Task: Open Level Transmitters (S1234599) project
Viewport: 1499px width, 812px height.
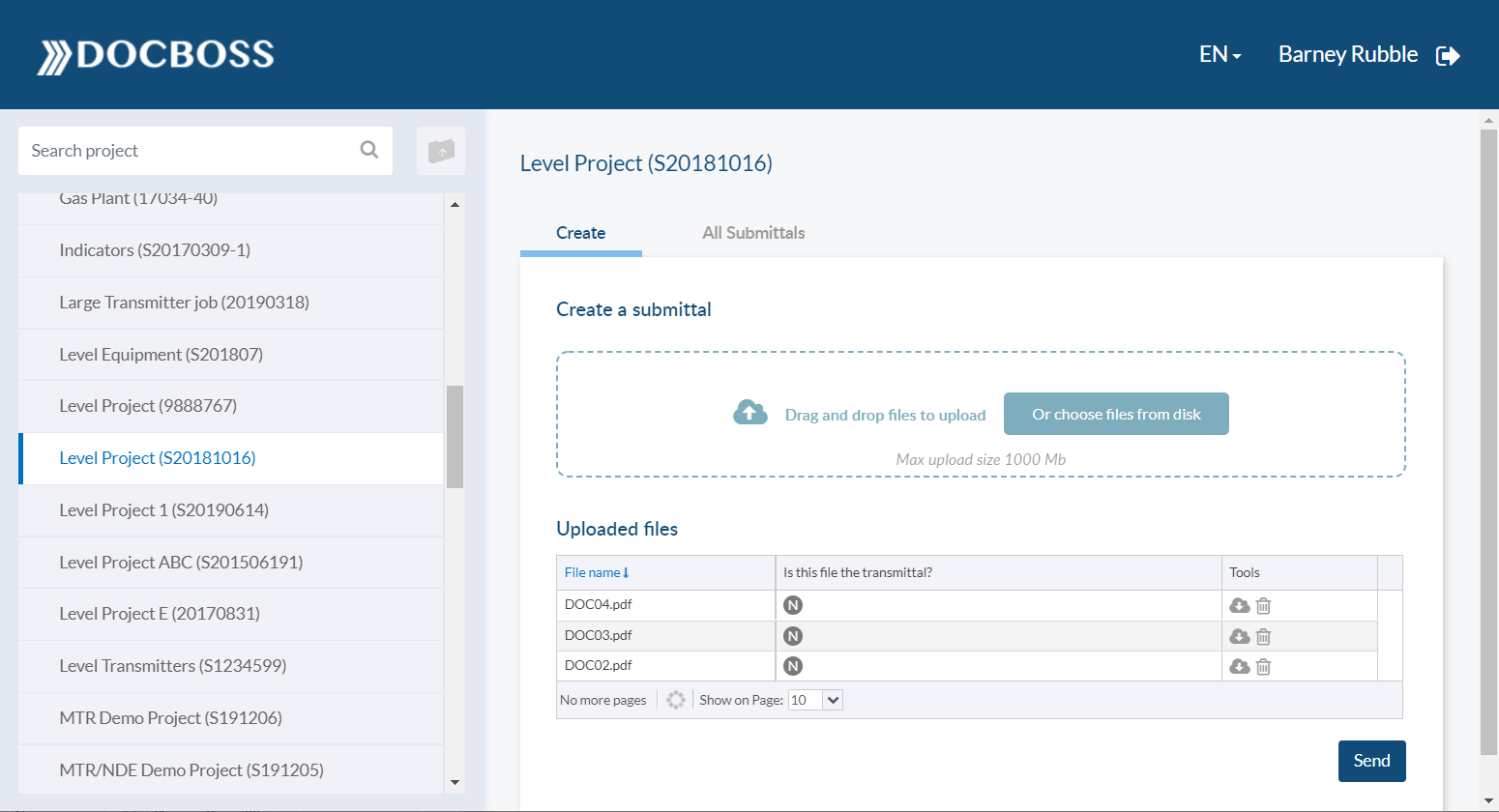Action: 231,666
